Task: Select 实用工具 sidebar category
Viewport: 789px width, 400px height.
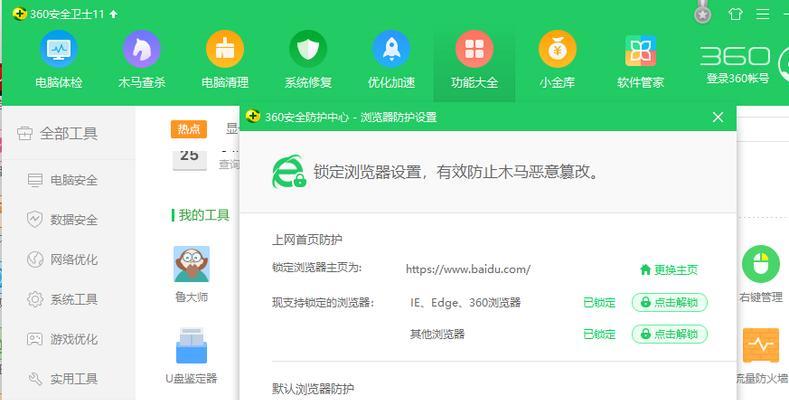Action: pos(62,379)
